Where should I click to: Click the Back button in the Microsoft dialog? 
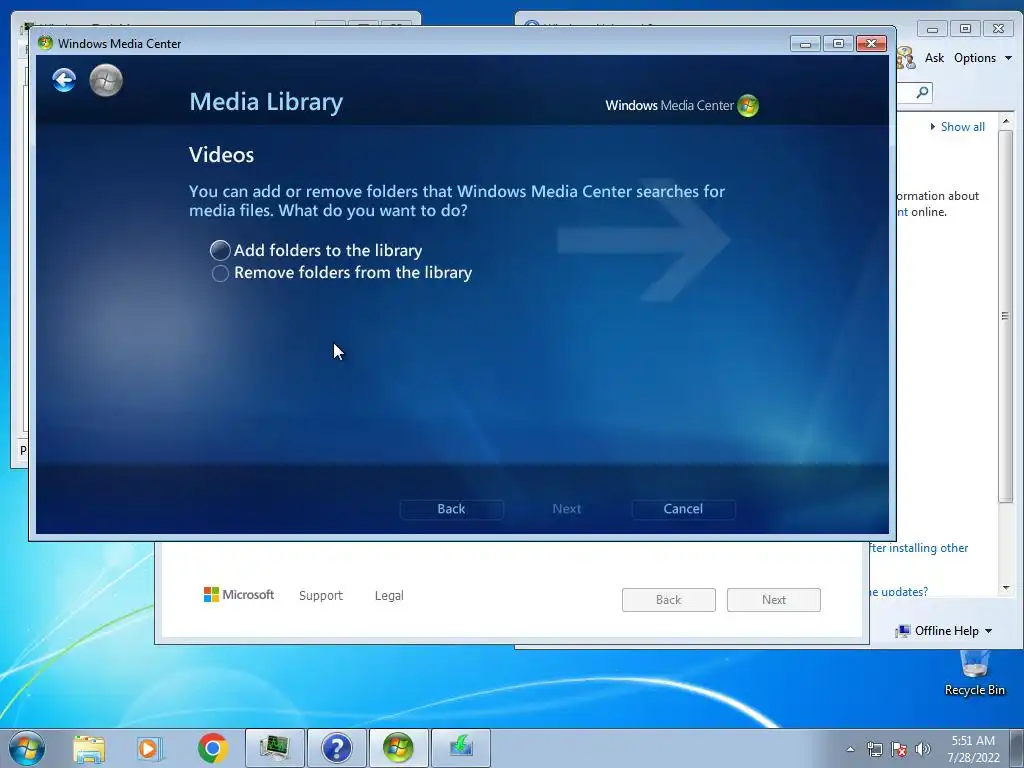[669, 600]
